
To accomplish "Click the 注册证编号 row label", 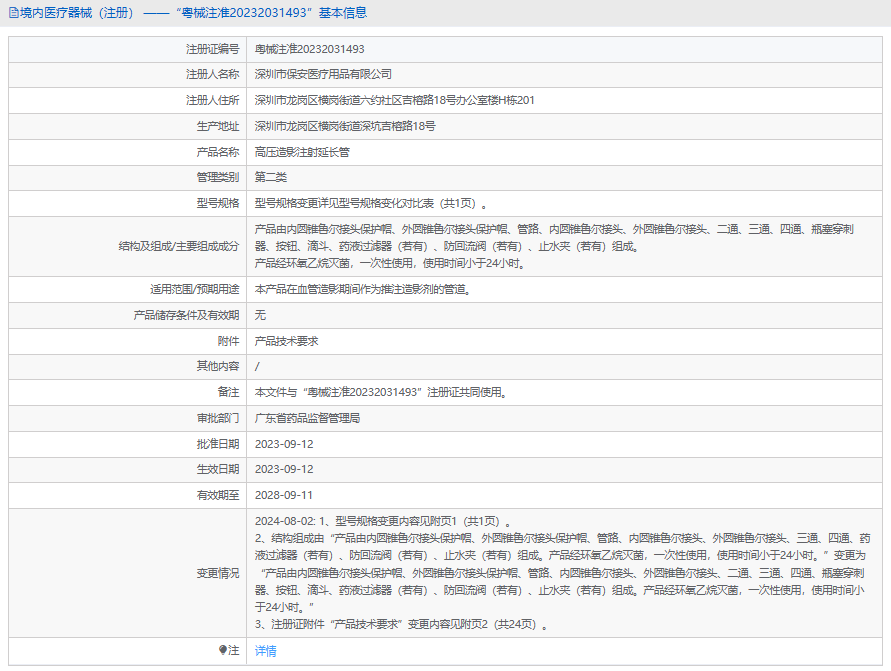I will 213,49.
